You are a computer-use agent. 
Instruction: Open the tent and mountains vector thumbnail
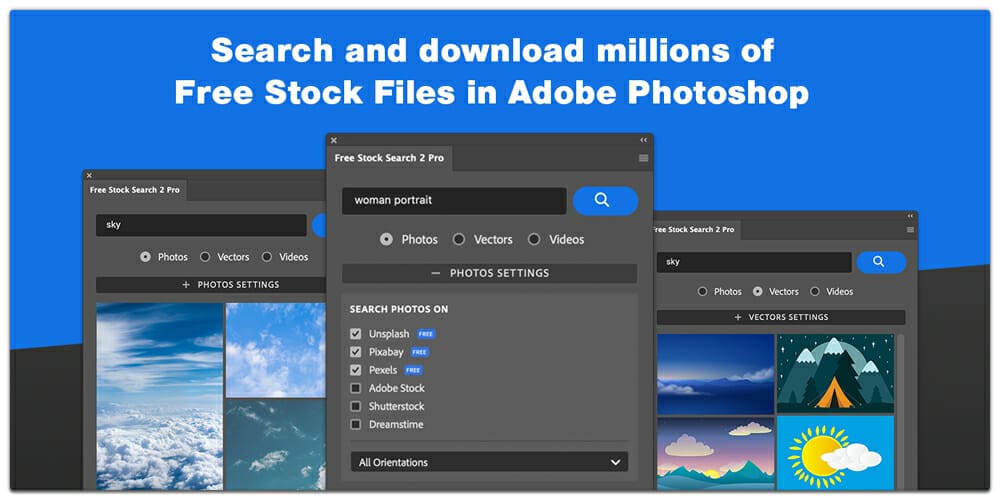[x=835, y=373]
